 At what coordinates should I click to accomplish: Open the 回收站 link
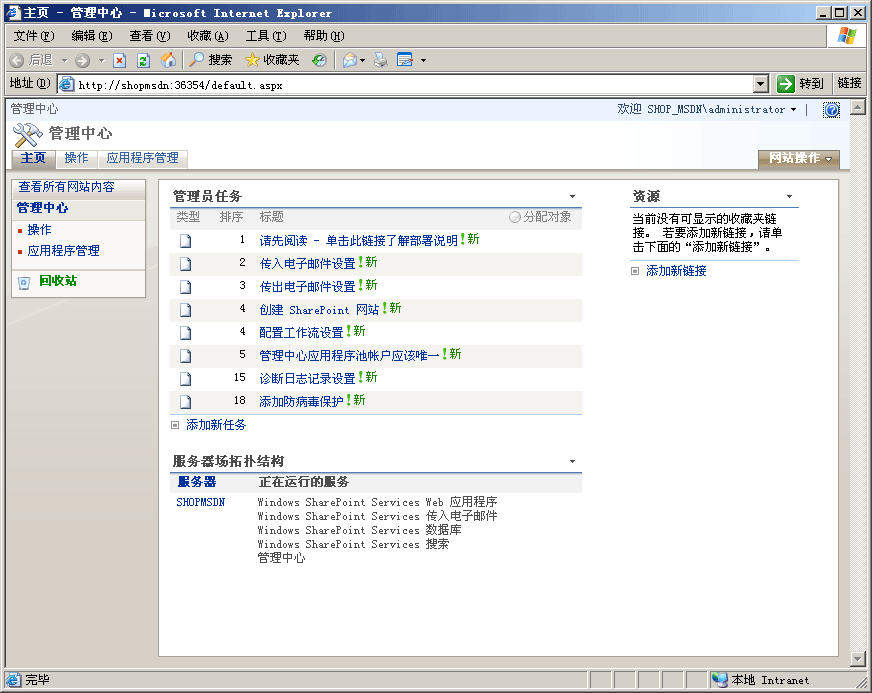click(58, 281)
